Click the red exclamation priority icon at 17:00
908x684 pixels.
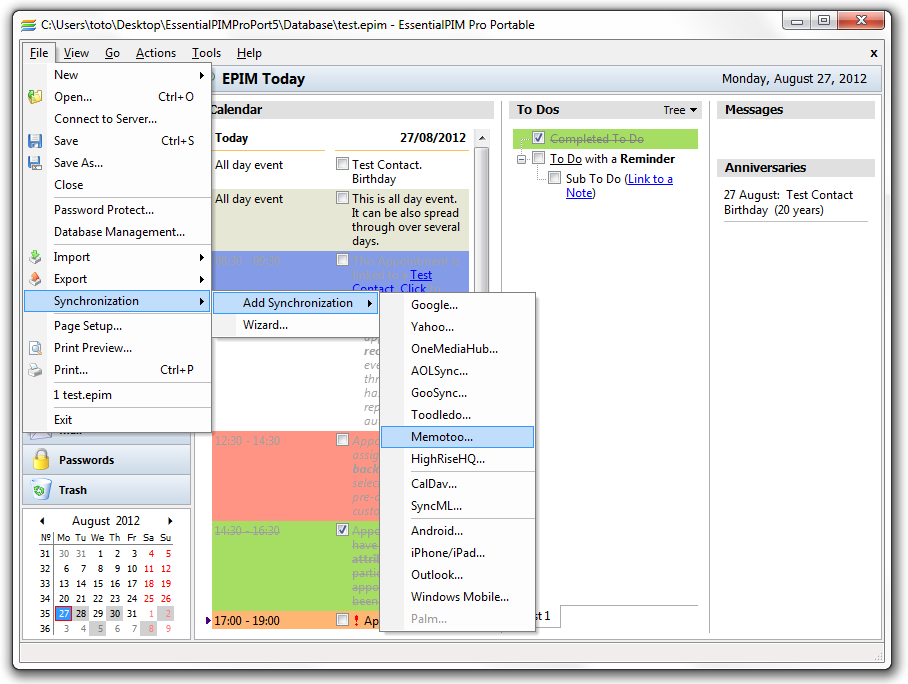[356, 620]
